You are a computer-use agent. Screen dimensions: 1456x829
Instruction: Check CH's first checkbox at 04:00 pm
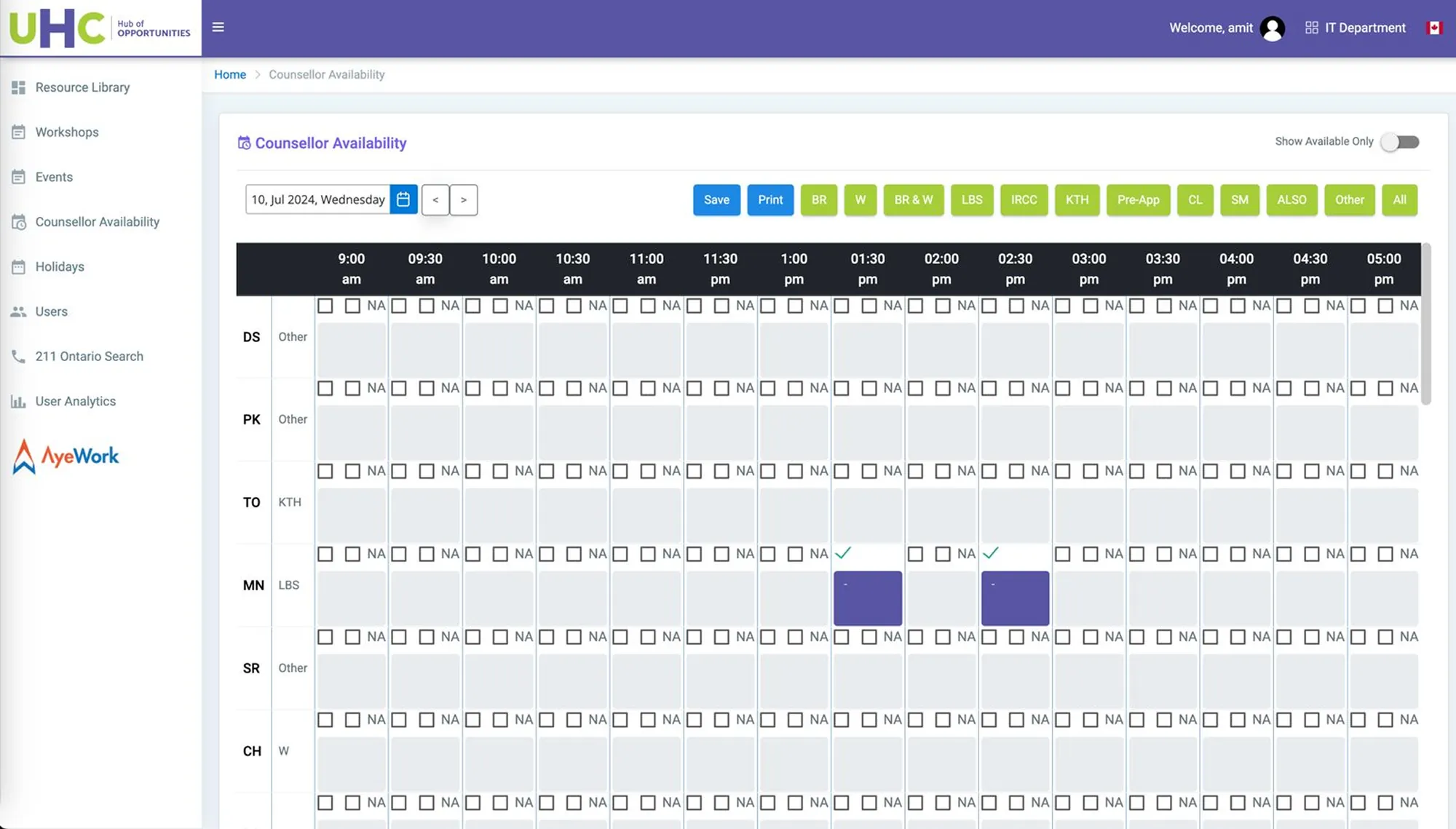1211,721
